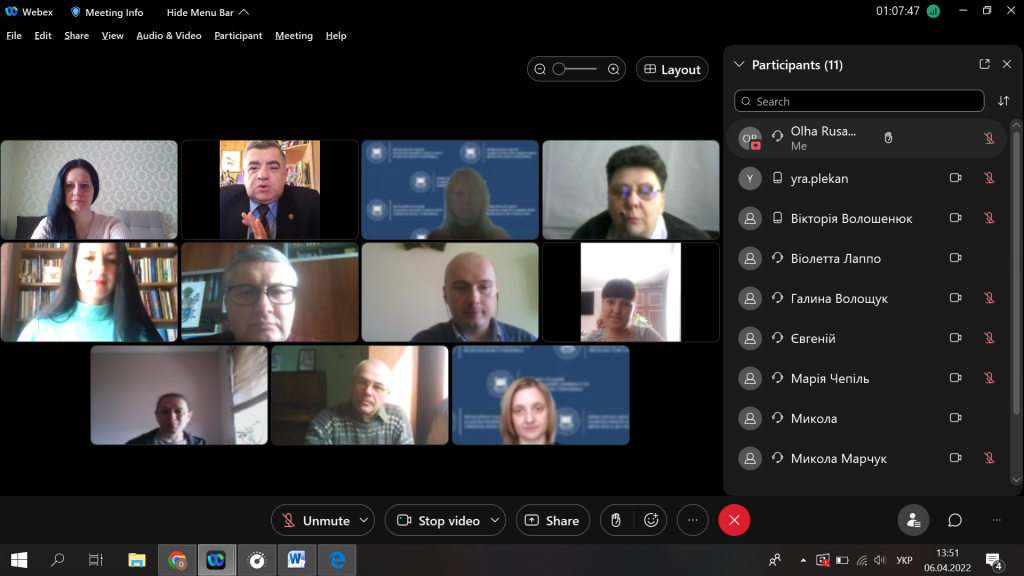Click the Layout button
Image resolution: width=1024 pixels, height=576 pixels.
[672, 69]
